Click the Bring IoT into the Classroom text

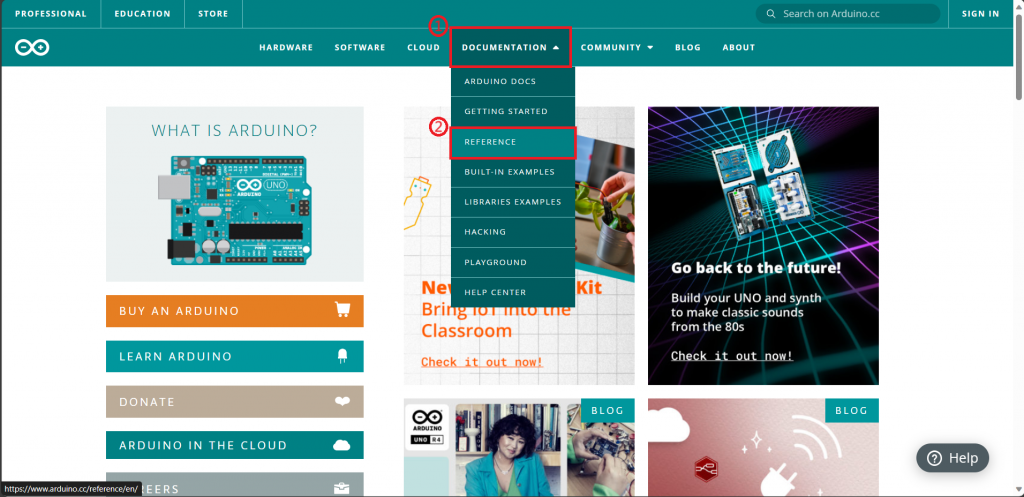pyautogui.click(x=495, y=320)
